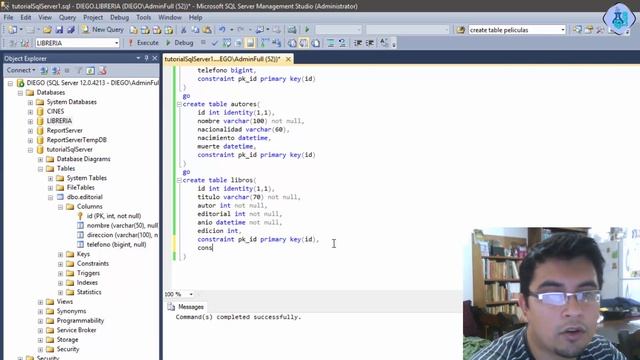The width and height of the screenshot is (640, 360).
Task: Close the Object Explorer panel
Action: point(155,58)
